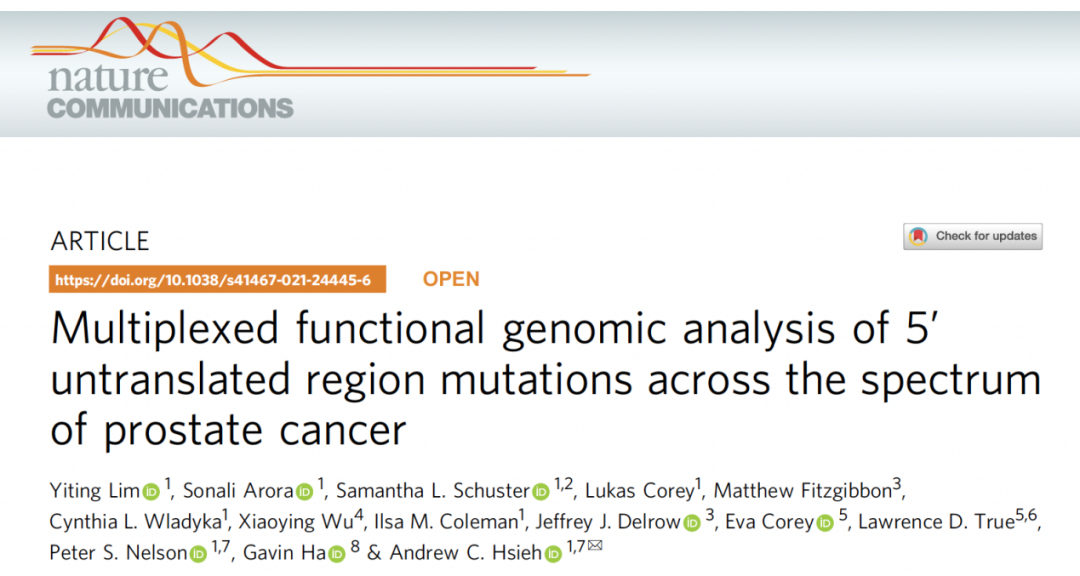This screenshot has width=1080, height=576.
Task: Click ORCID icon beside Samantha L. Schuster
Action: [541, 492]
